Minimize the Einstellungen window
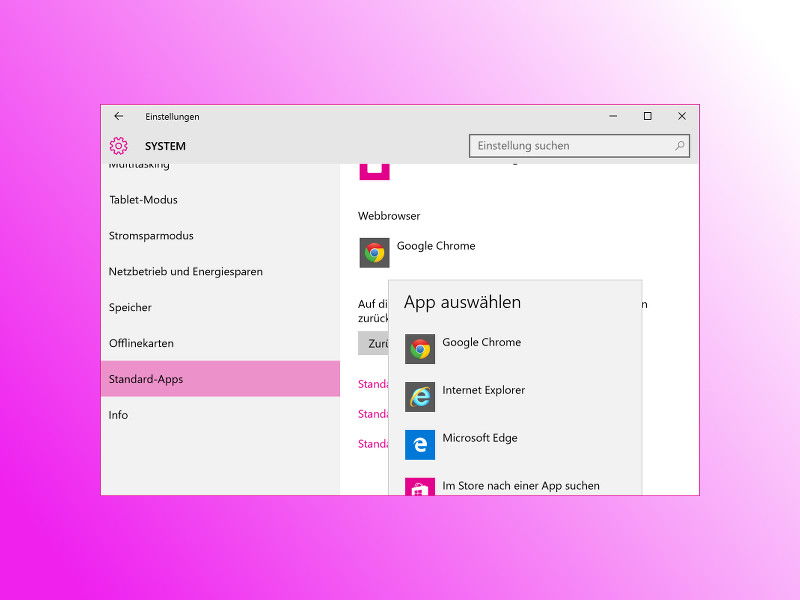800x600 pixels. click(613, 116)
